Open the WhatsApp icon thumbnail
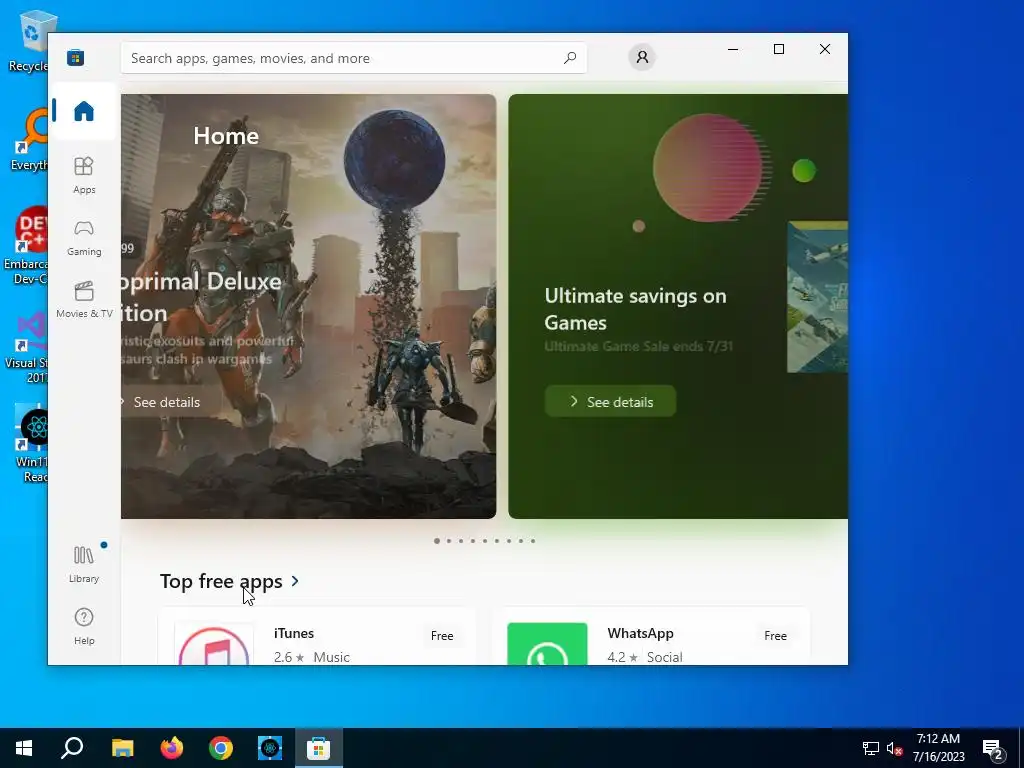The height and width of the screenshot is (768, 1024). (547, 645)
